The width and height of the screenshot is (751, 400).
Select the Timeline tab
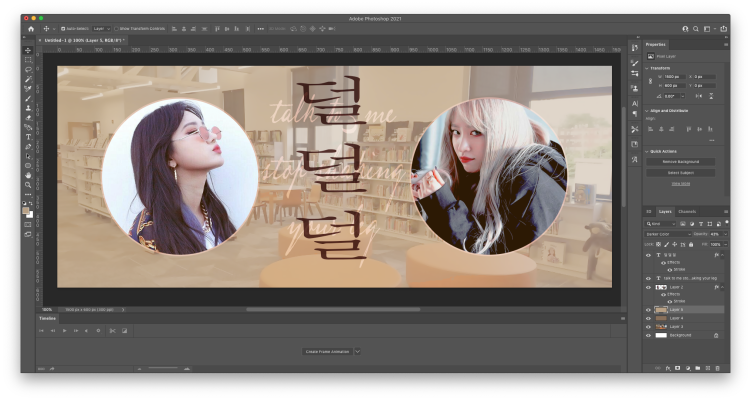47,319
